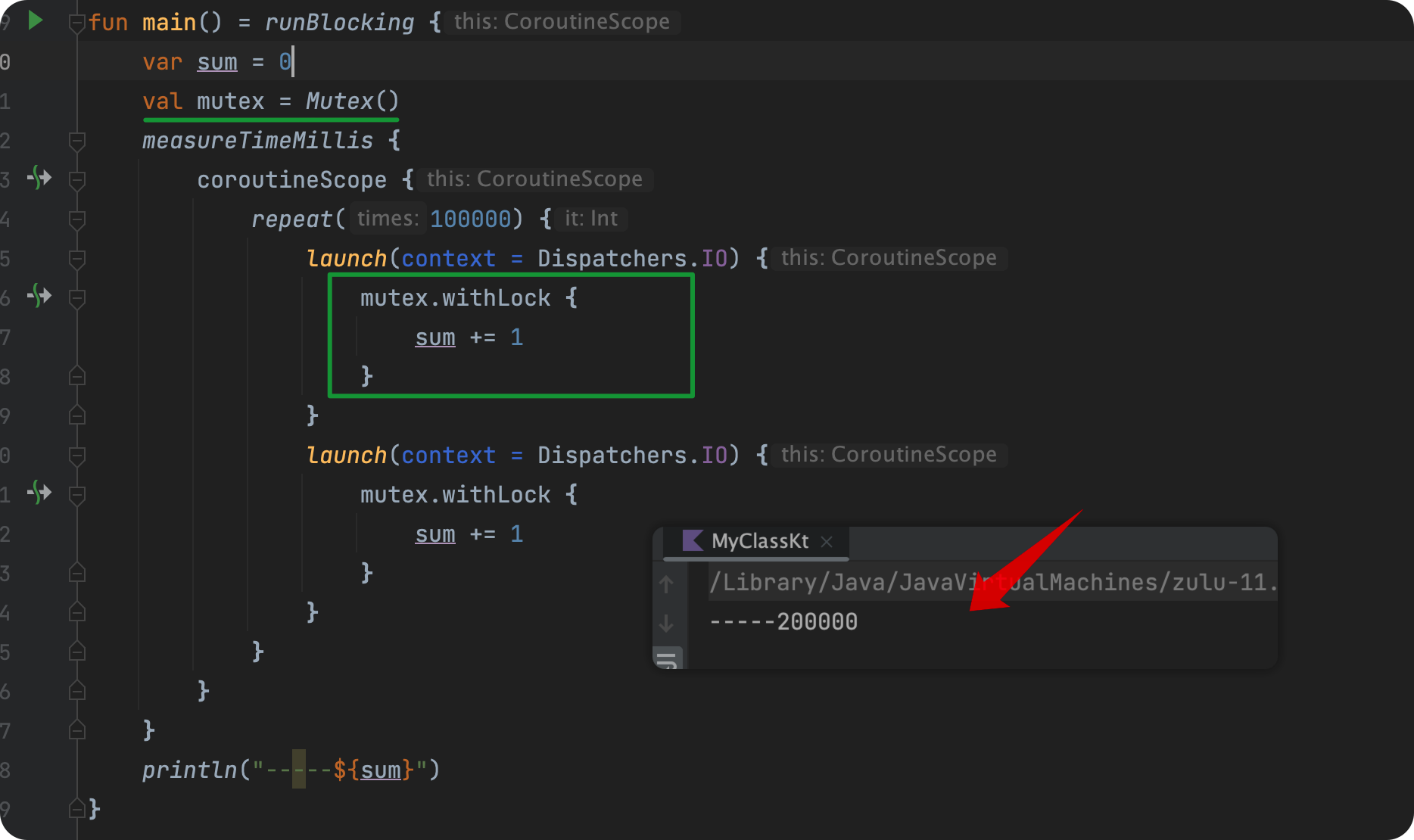The width and height of the screenshot is (1414, 840).
Task: Click the number 100000
Action: pyautogui.click(x=471, y=219)
